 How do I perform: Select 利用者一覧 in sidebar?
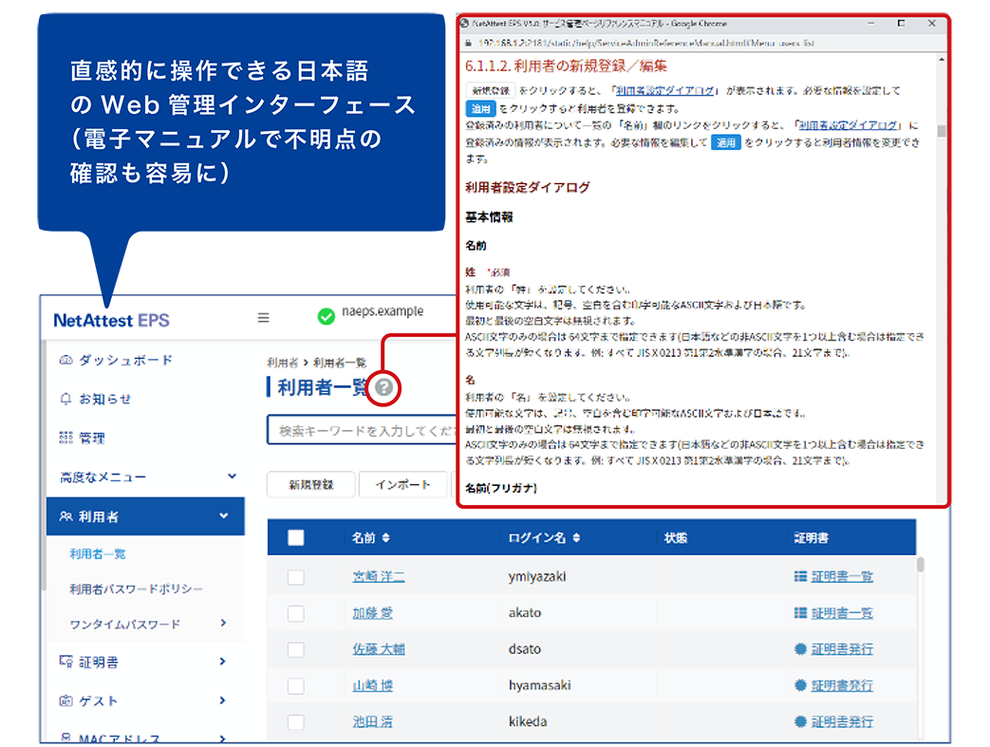coord(98,554)
